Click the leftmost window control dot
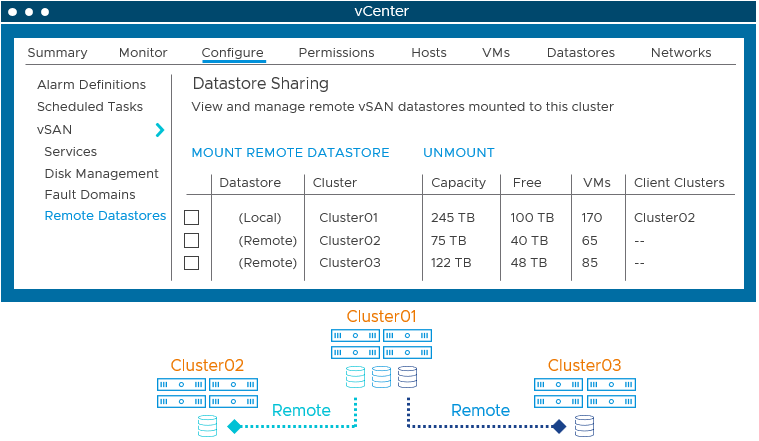This screenshot has width=759, height=441. pos(12,12)
